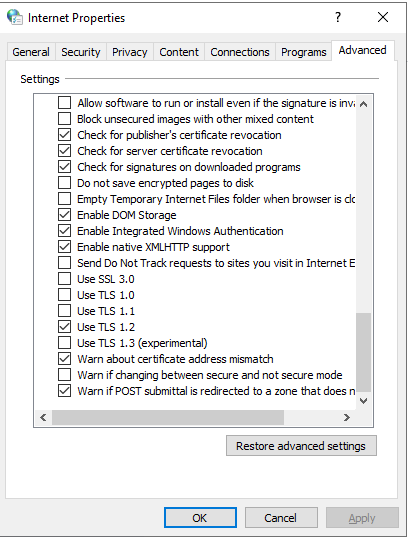The width and height of the screenshot is (408, 537).
Task: Confirm with the OK button
Action: 200,517
